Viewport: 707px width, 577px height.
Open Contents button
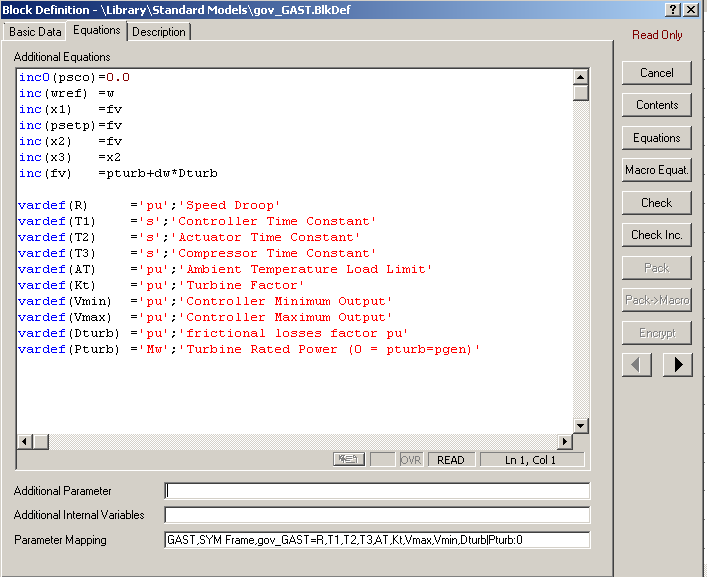point(656,105)
